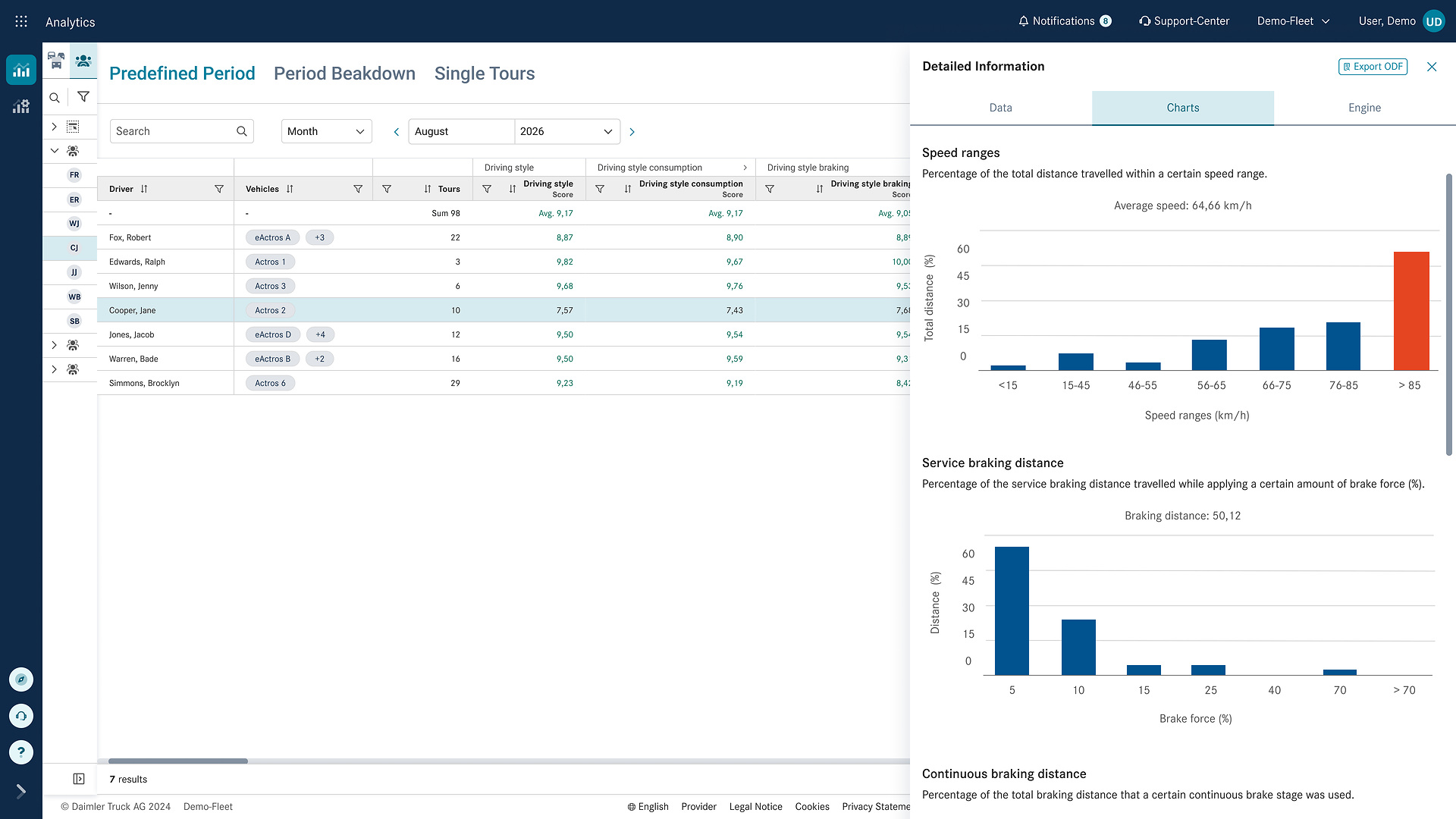Open the Cookies footer link
Screen dimensions: 1456x819
pyautogui.click(x=812, y=807)
